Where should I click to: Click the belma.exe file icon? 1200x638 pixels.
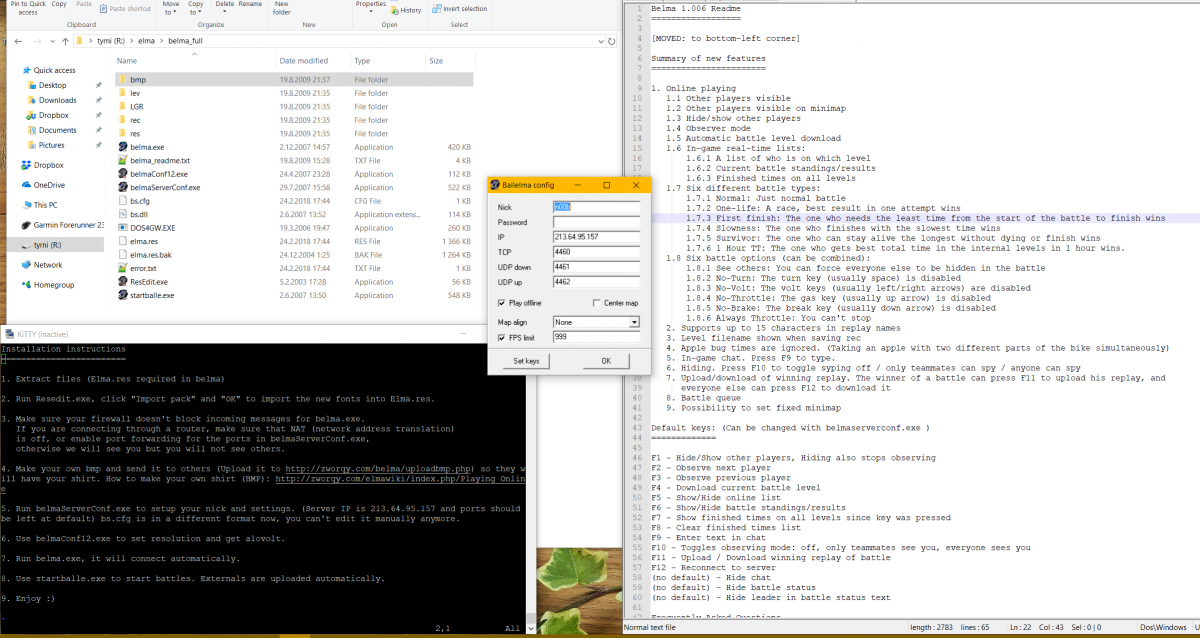click(122, 147)
